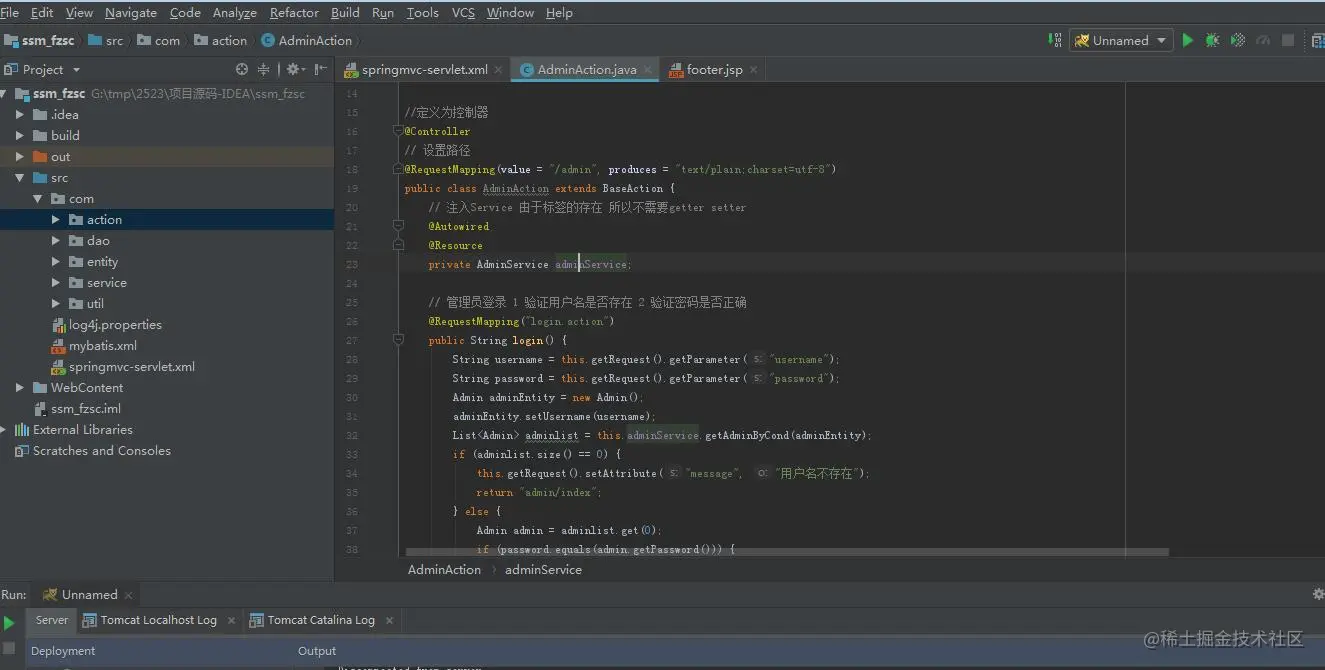Select mybatis.xml in project tree
Image resolution: width=1325 pixels, height=670 pixels.
(x=103, y=346)
